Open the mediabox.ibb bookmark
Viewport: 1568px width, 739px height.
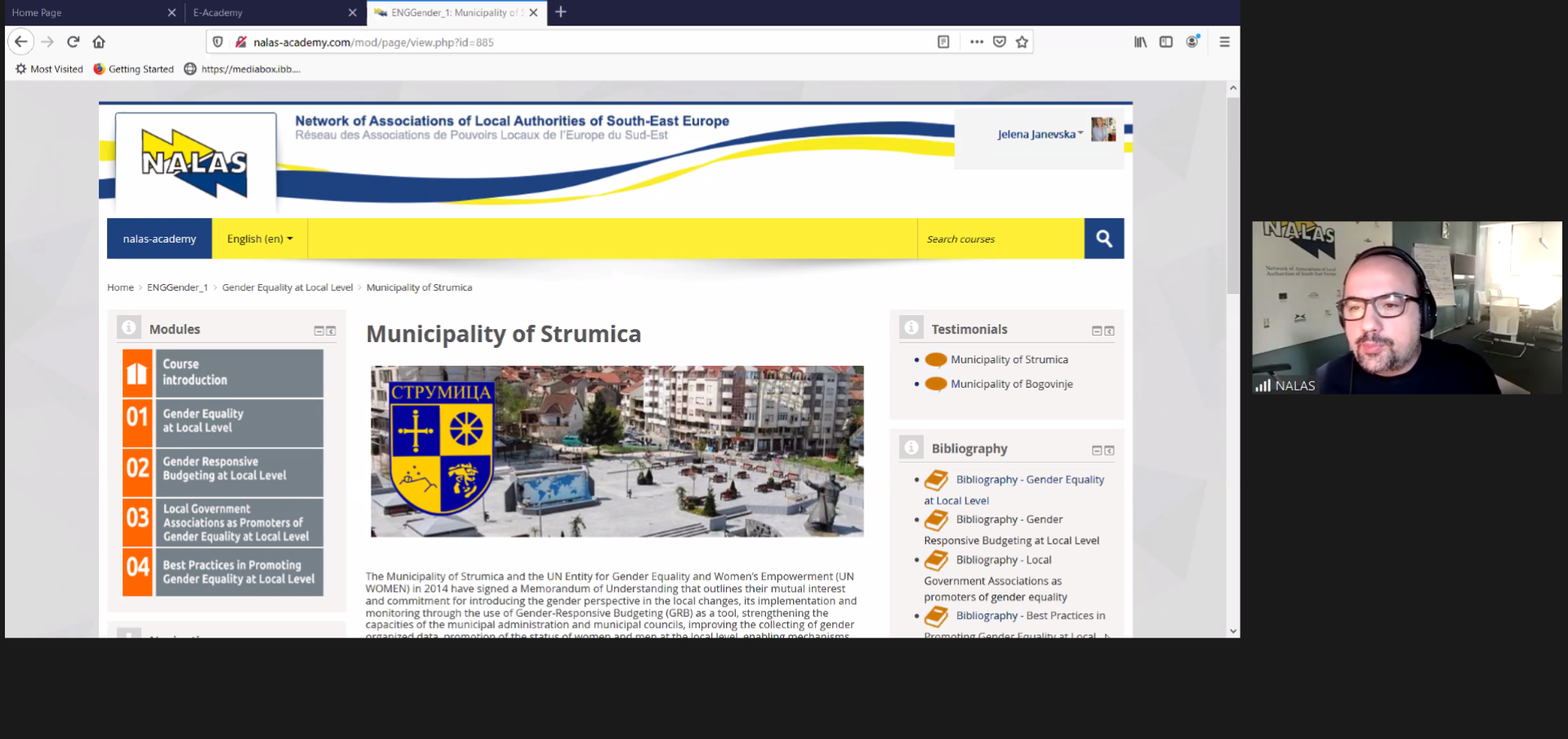(242, 69)
